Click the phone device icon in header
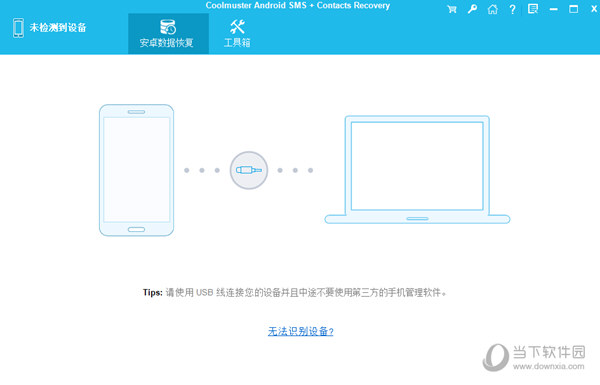This screenshot has height=385, width=600. click(18, 28)
